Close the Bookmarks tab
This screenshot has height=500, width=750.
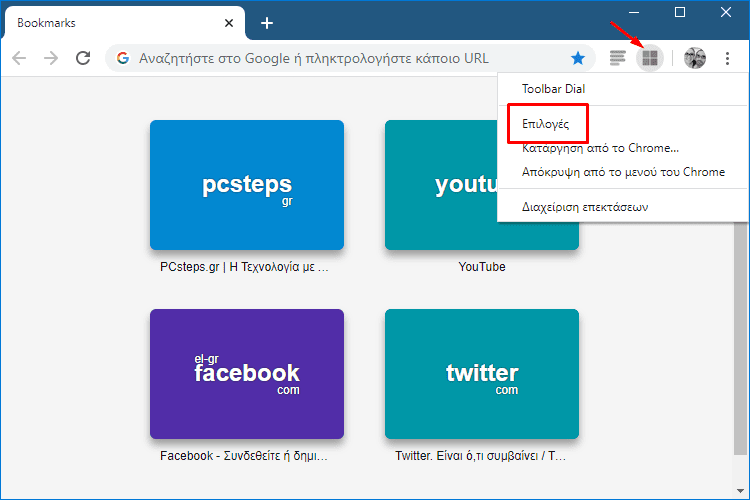coord(229,22)
